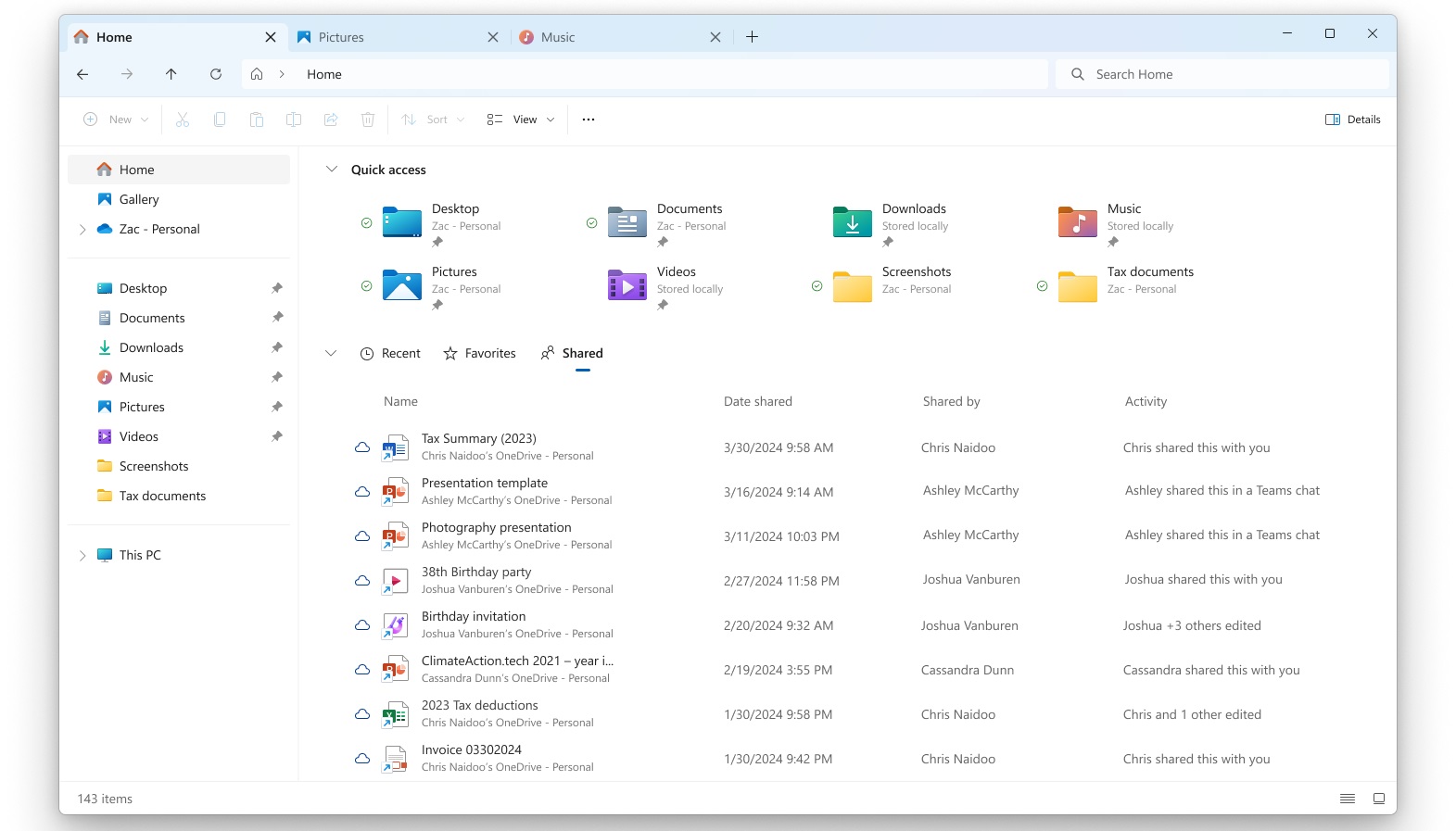This screenshot has width=1456, height=831.
Task: Expand the Zac - Personal OneDrive node
Action: tap(82, 230)
